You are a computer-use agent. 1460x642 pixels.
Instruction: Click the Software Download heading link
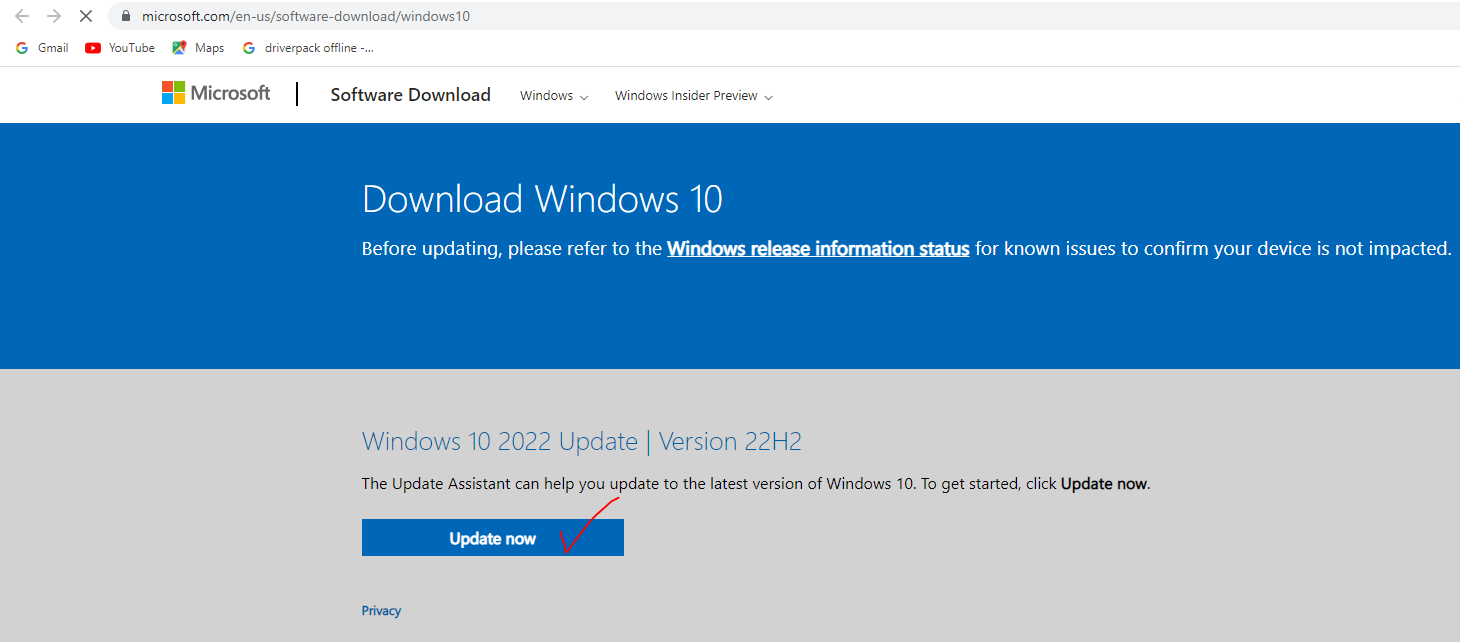(x=410, y=95)
